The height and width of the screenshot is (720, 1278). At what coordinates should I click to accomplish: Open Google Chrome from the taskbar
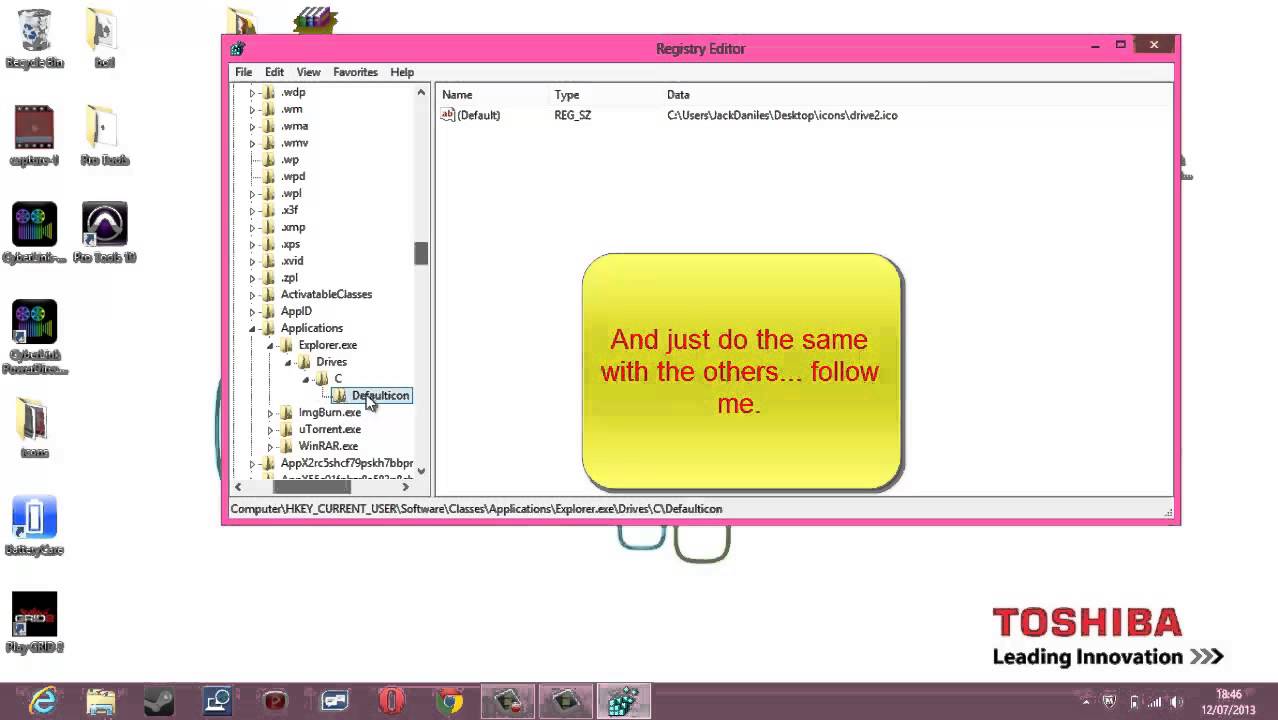[x=450, y=701]
